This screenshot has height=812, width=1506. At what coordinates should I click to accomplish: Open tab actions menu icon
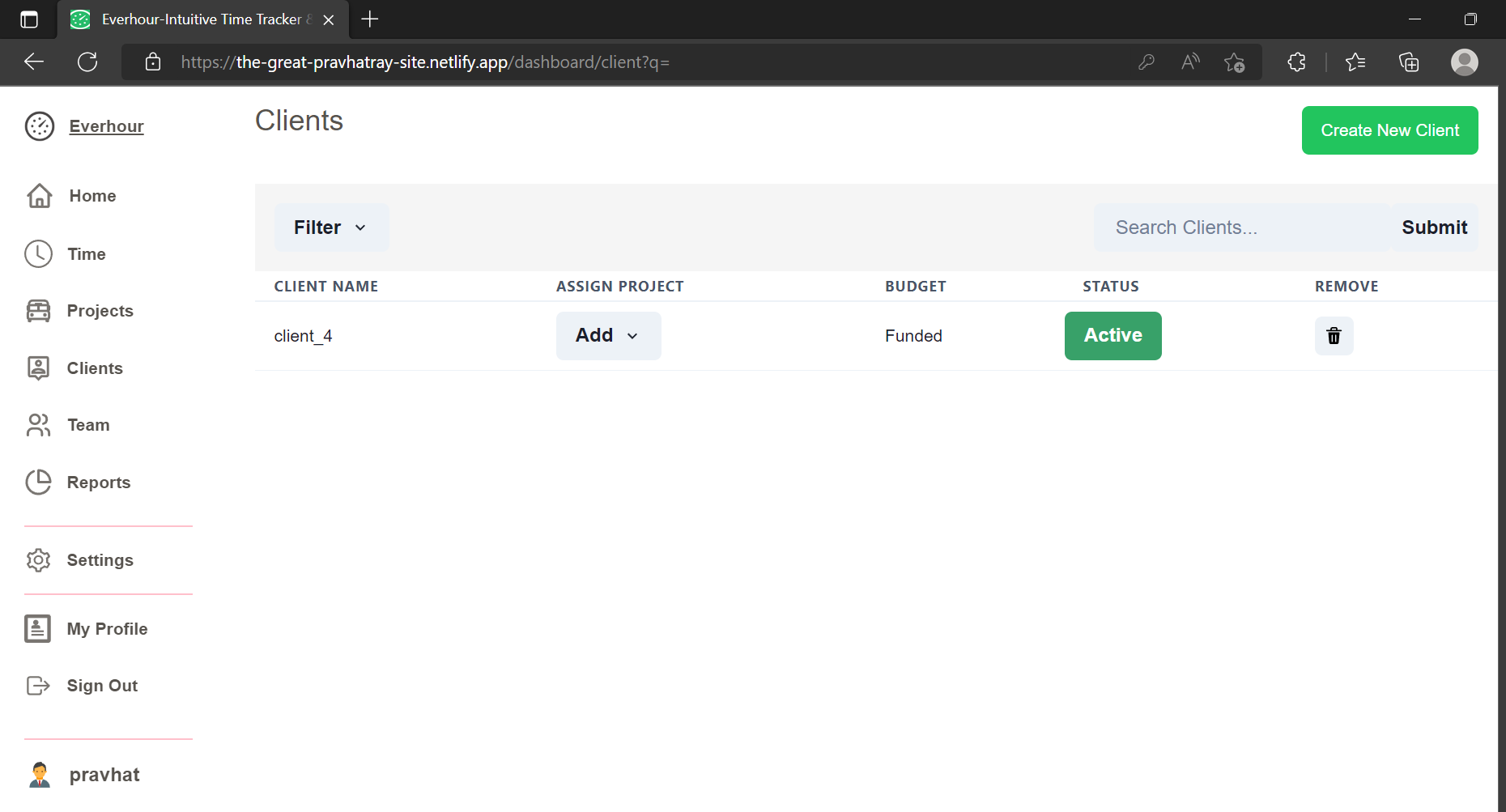29,19
